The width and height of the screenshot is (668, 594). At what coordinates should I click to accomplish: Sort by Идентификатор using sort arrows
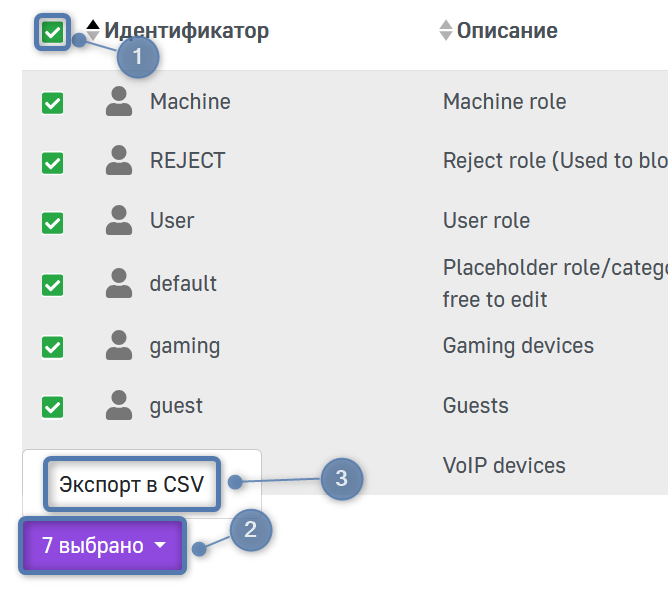[93, 31]
